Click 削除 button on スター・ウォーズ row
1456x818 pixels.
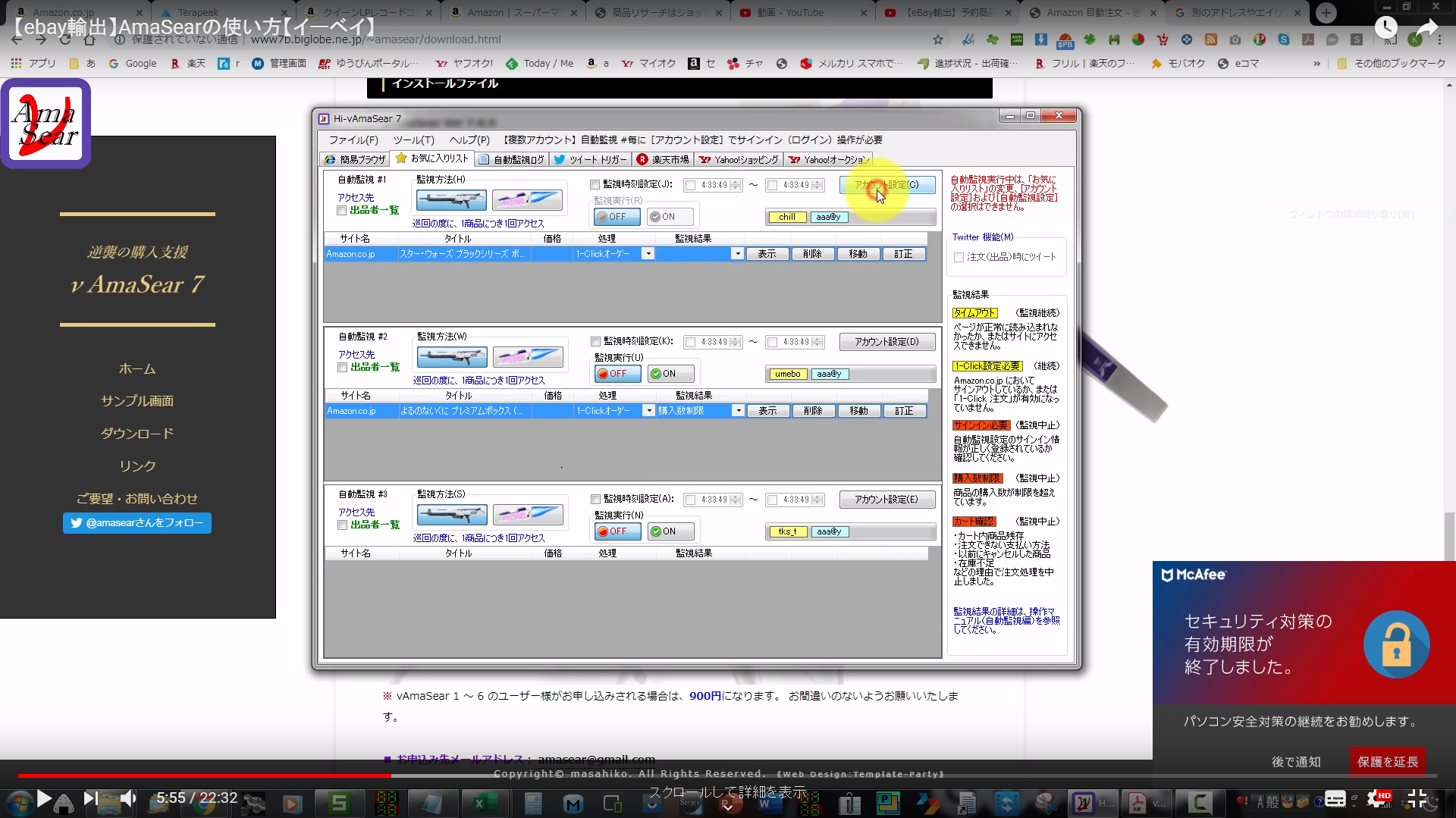[812, 254]
